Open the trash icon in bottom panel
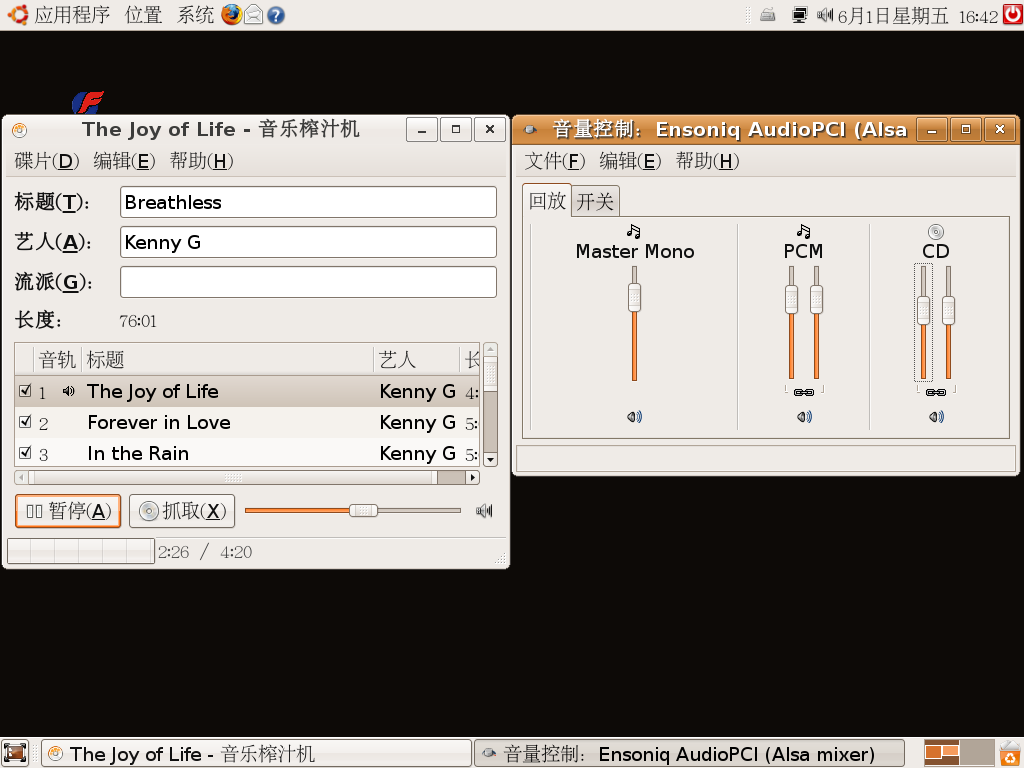 coord(1010,753)
